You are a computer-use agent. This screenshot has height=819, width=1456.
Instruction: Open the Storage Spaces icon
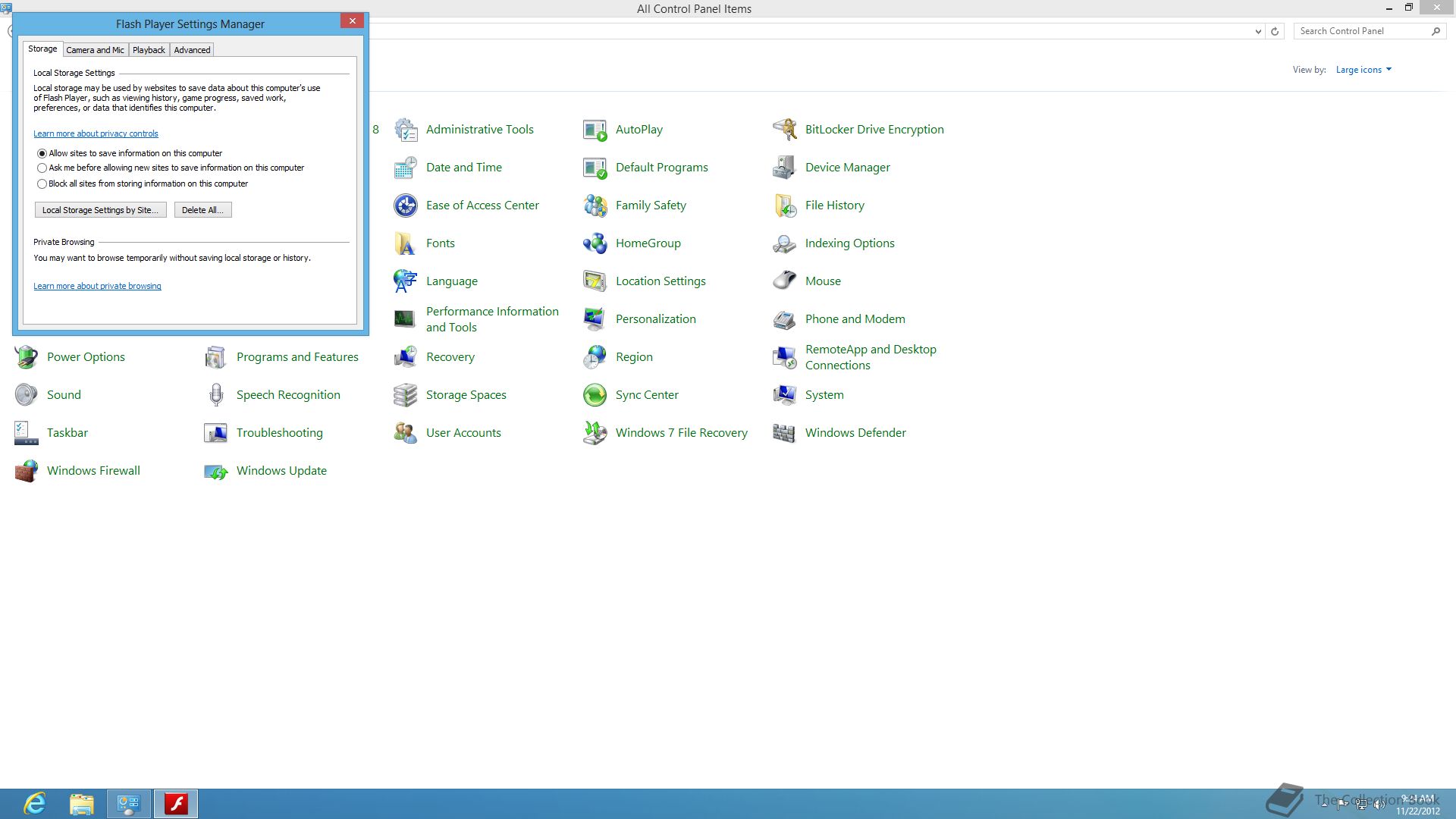click(x=406, y=395)
